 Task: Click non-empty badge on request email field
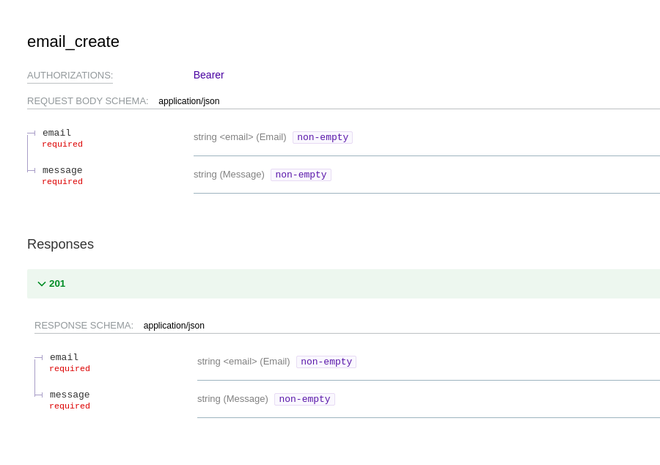click(322, 137)
